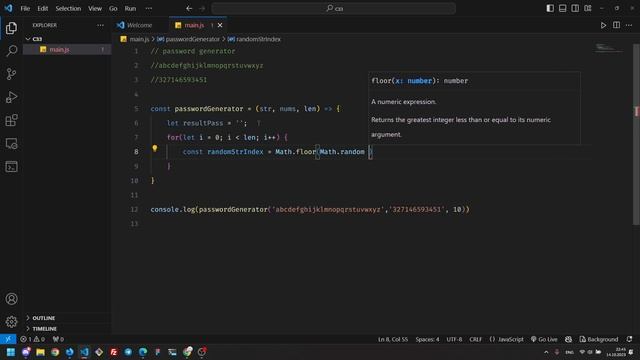Screen dimensions: 640x360
Task: Open File Explorer from the taskbar
Action: click(x=40, y=352)
